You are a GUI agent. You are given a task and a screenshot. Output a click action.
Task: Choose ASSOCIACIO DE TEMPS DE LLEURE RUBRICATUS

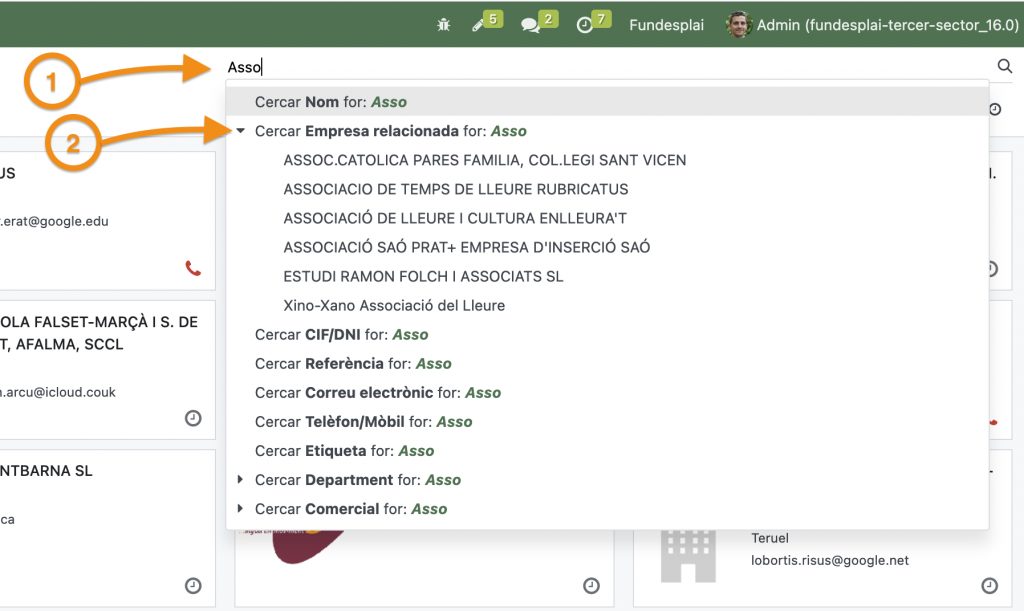point(455,189)
